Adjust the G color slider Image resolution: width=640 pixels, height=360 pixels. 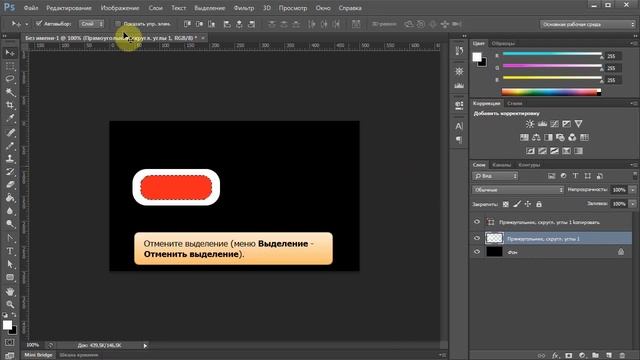click(552, 66)
